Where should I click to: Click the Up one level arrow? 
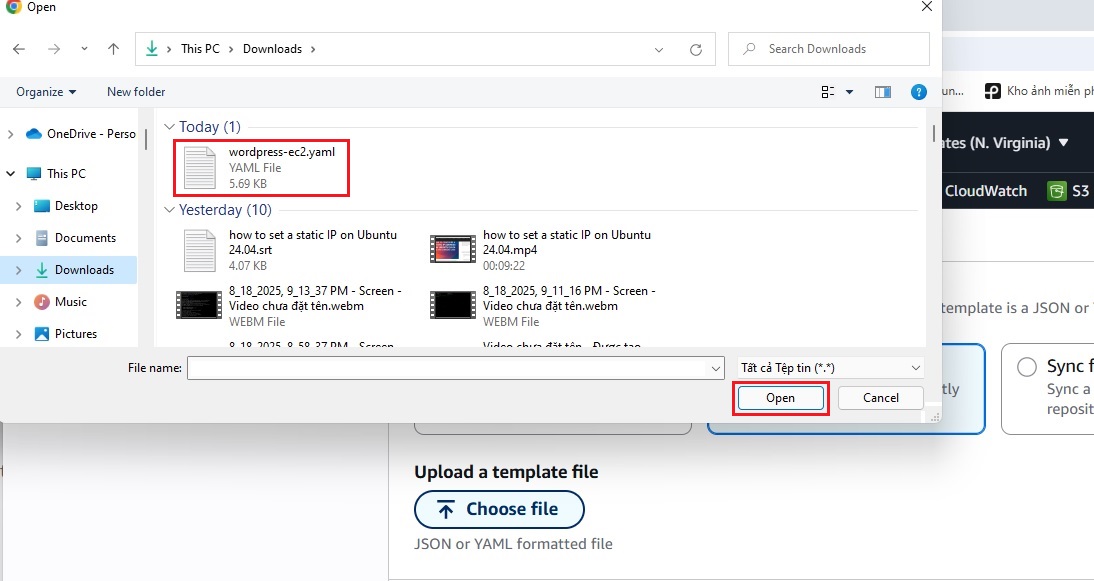click(113, 49)
